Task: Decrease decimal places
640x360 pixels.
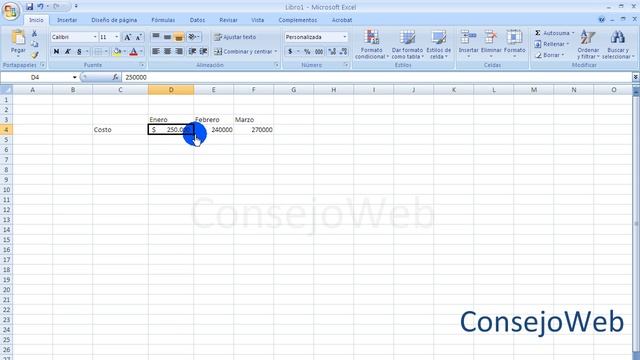Action: click(x=343, y=51)
